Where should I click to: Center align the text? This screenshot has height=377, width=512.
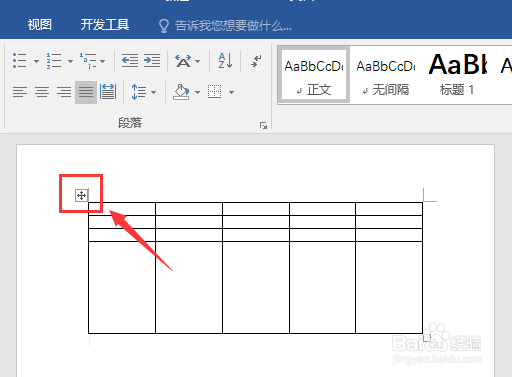pos(42,92)
